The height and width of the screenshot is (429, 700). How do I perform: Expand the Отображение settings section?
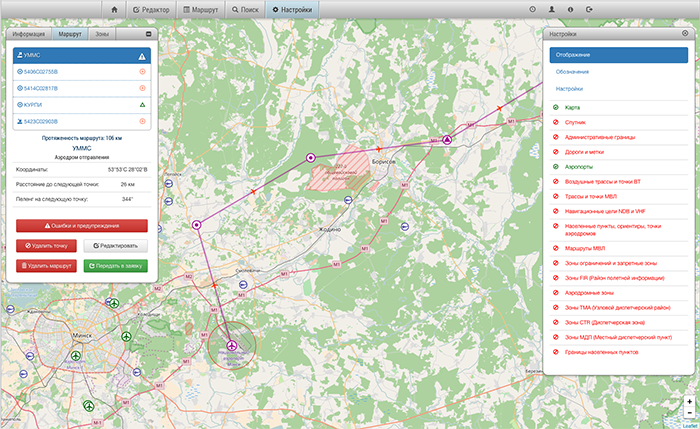click(573, 53)
